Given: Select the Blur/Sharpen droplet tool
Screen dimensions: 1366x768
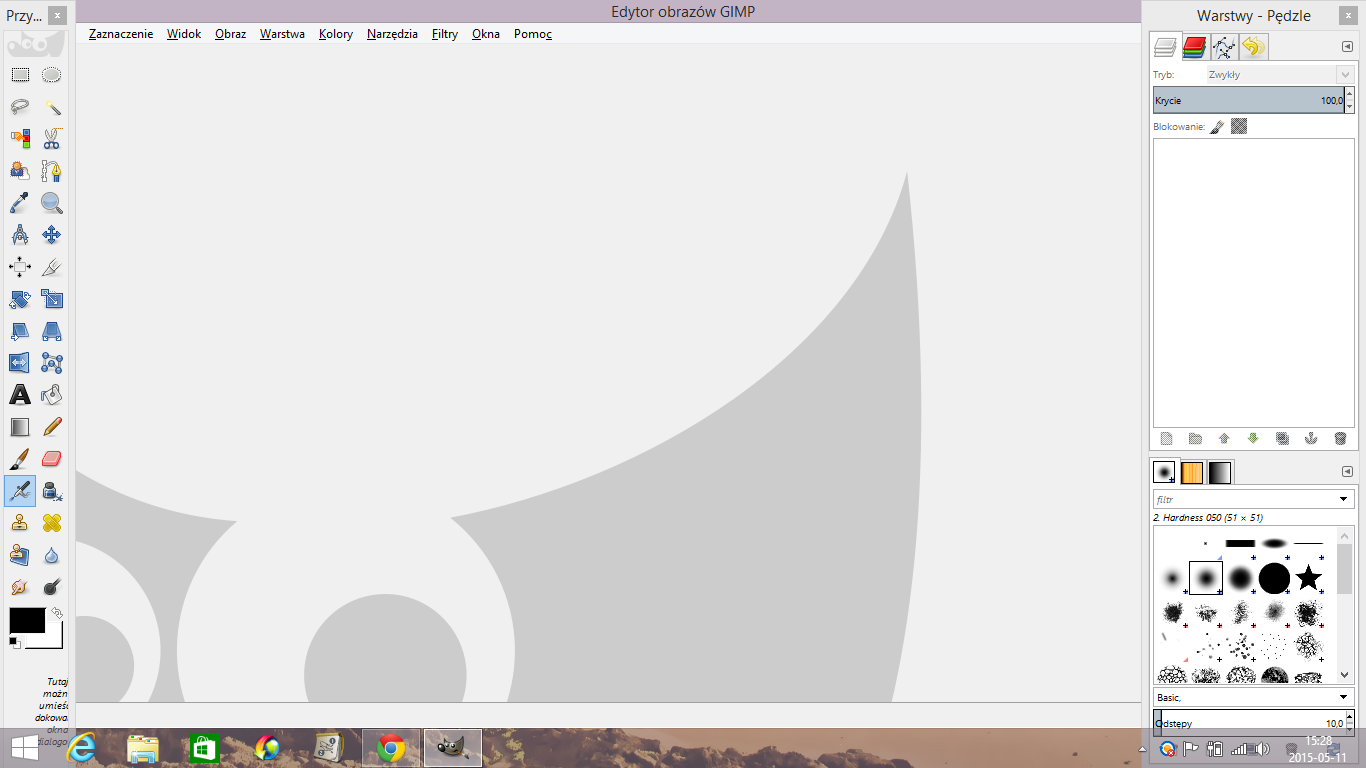Looking at the screenshot, I should point(52,555).
